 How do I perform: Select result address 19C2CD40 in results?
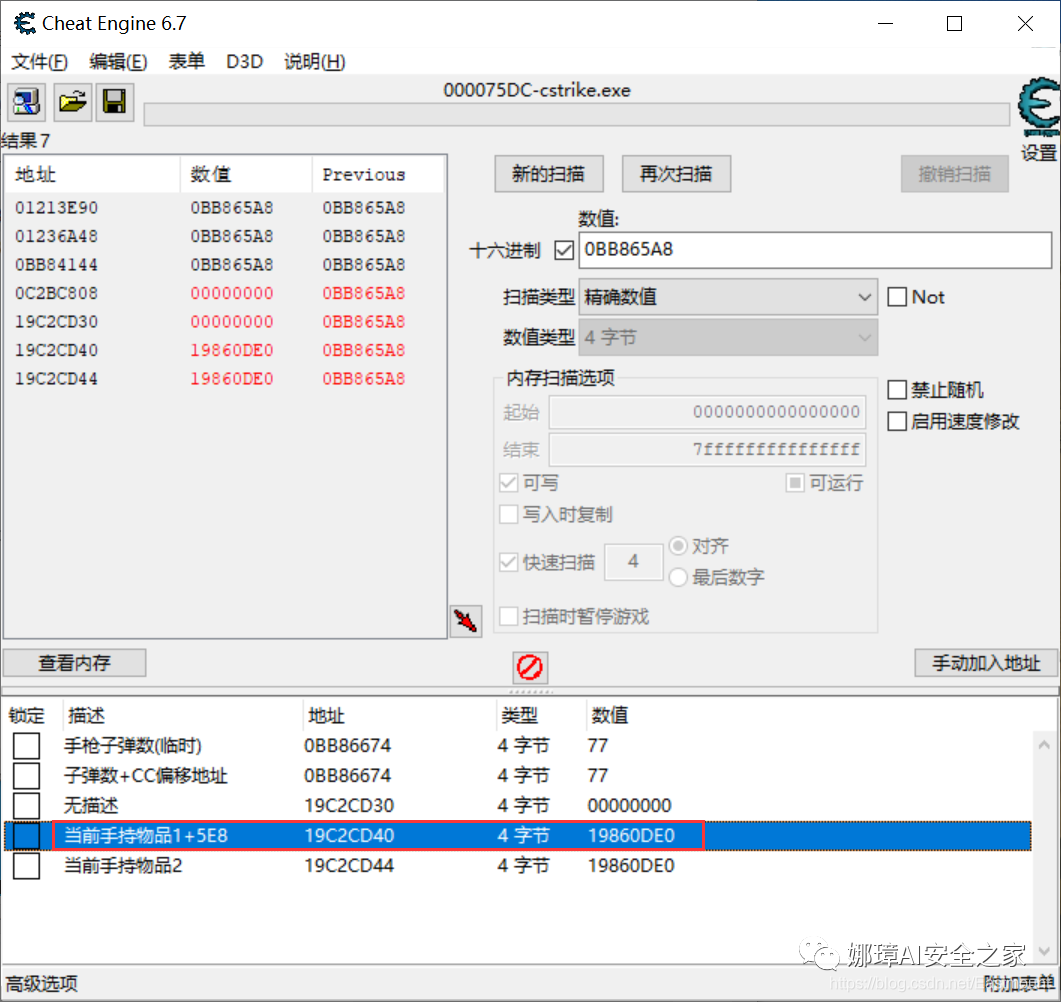click(x=56, y=350)
